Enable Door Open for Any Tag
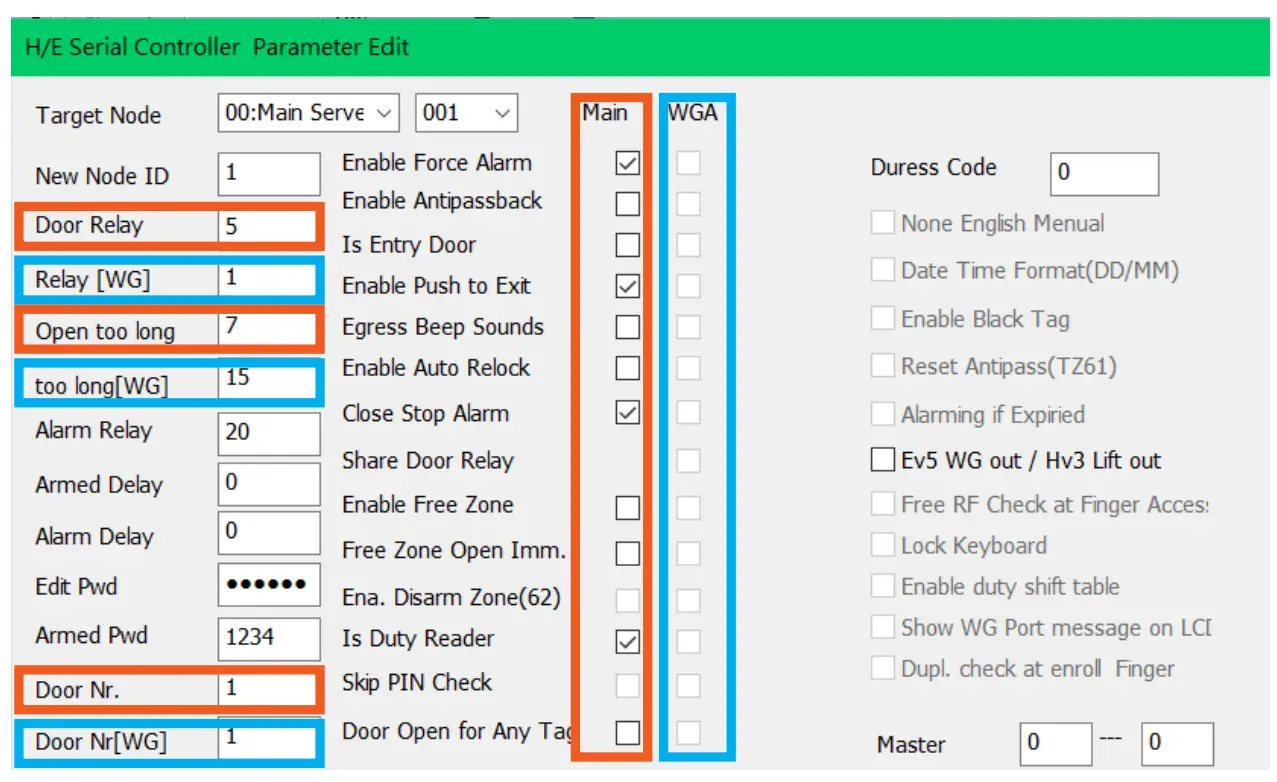Image resolution: width=1277 pixels, height=782 pixels. 626,732
